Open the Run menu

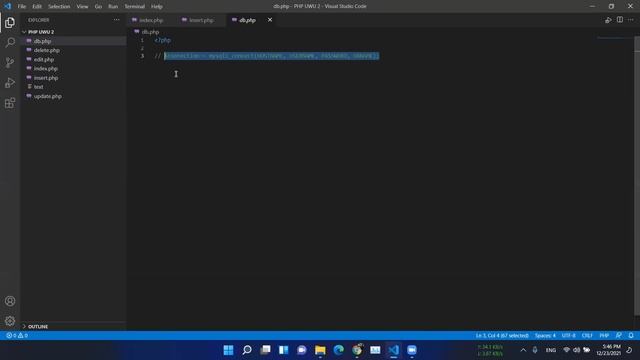coord(113,6)
